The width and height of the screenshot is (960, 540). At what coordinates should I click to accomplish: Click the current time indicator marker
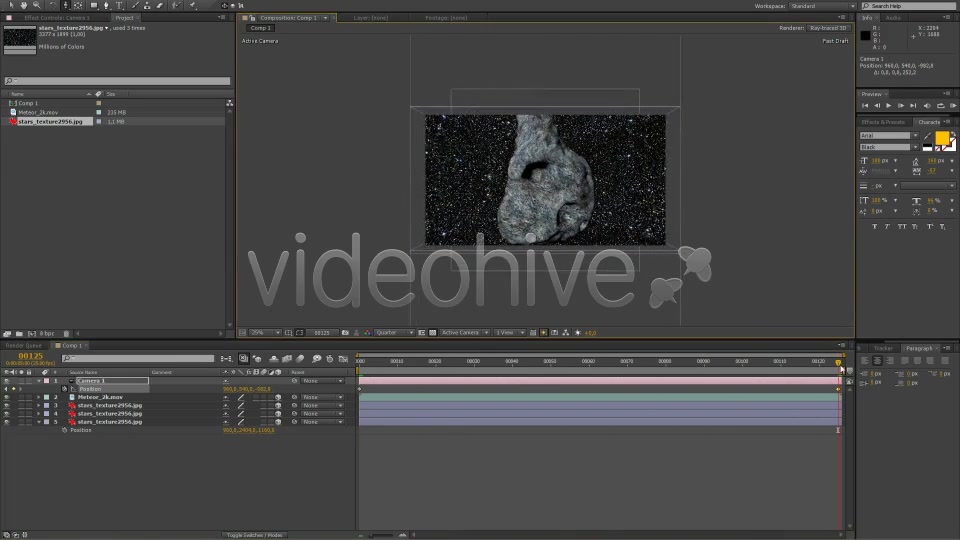coord(838,362)
